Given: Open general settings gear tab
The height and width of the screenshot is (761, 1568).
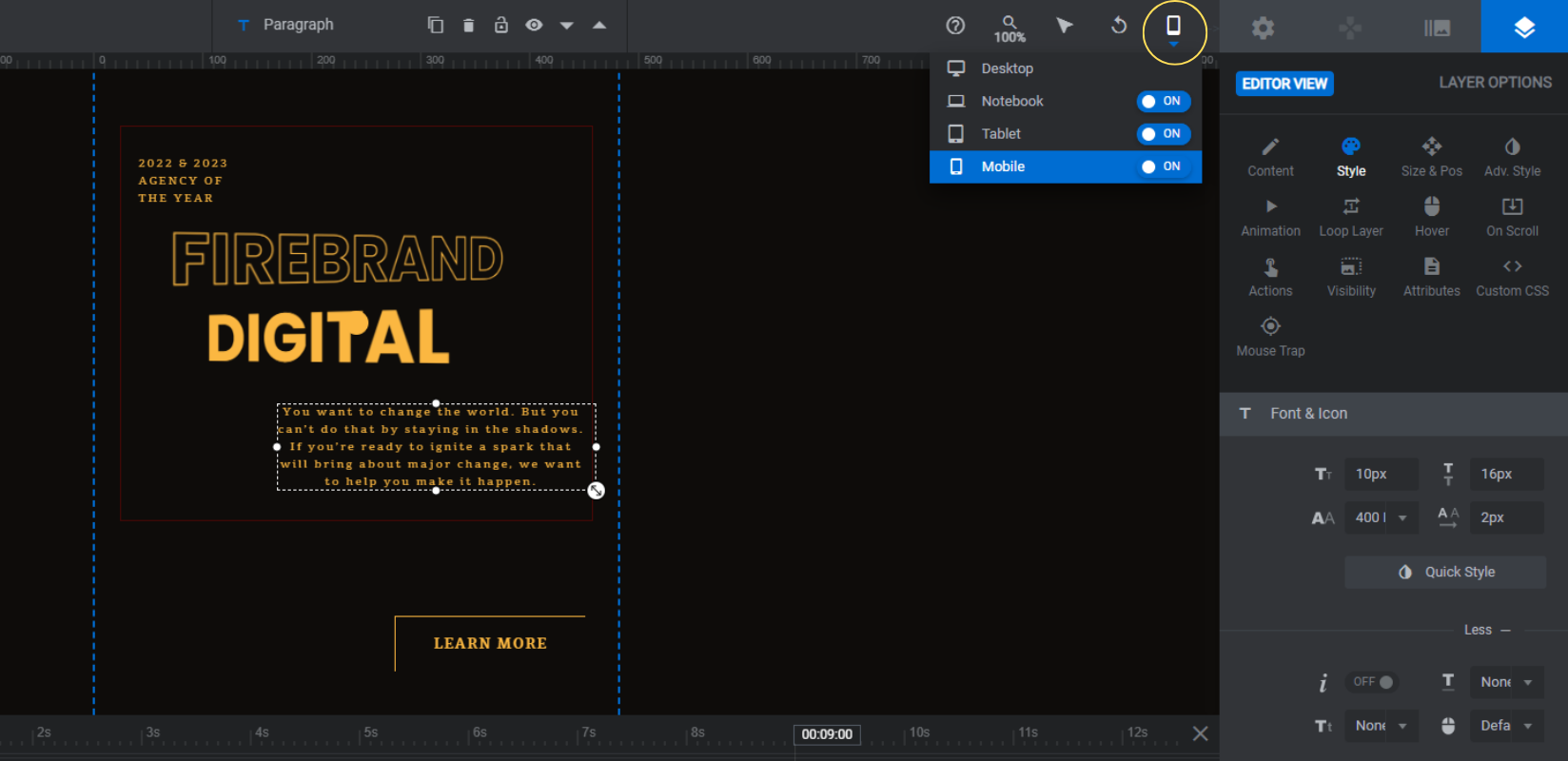Looking at the screenshot, I should (1263, 28).
